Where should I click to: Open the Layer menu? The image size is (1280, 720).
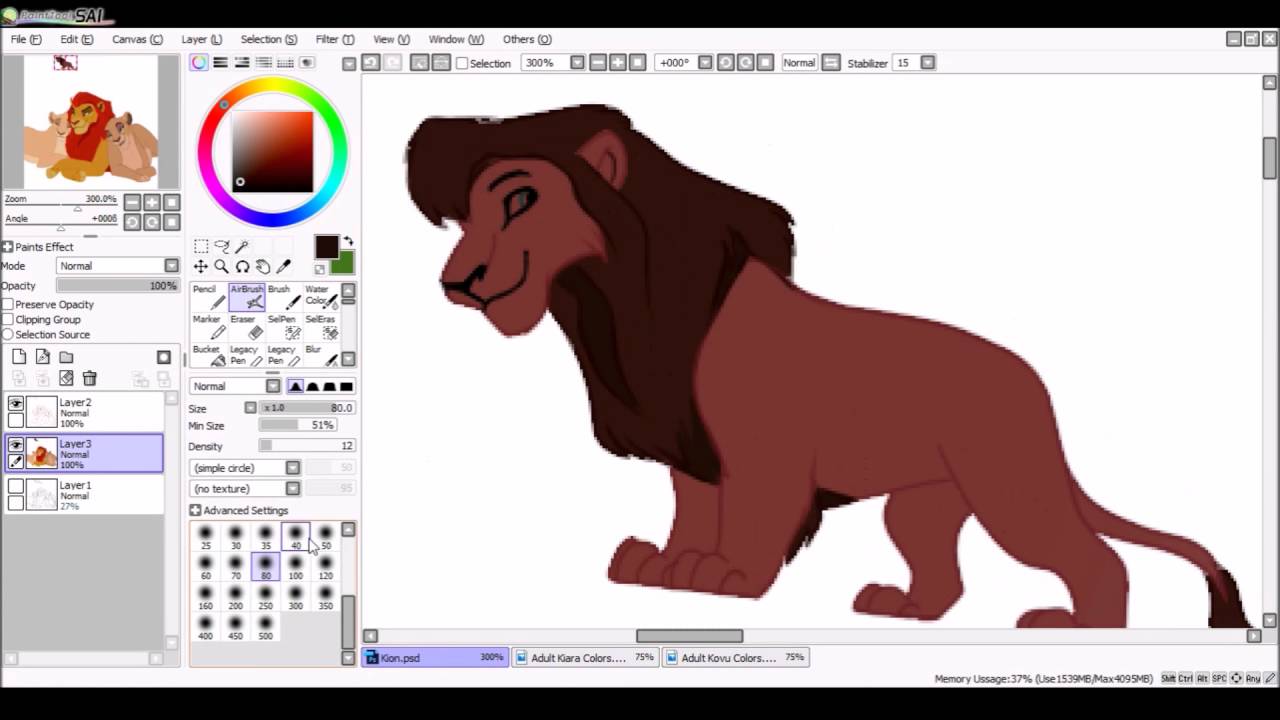[x=201, y=39]
